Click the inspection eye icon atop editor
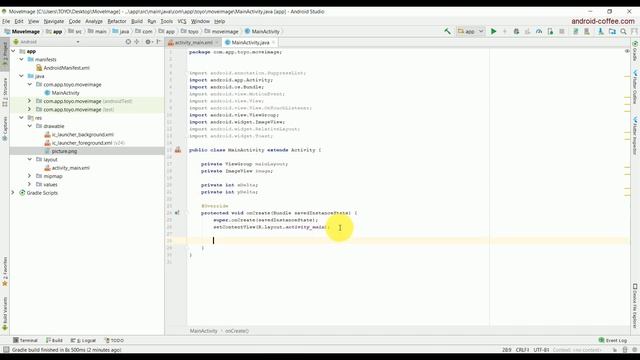This screenshot has width=640, height=360. click(627, 51)
